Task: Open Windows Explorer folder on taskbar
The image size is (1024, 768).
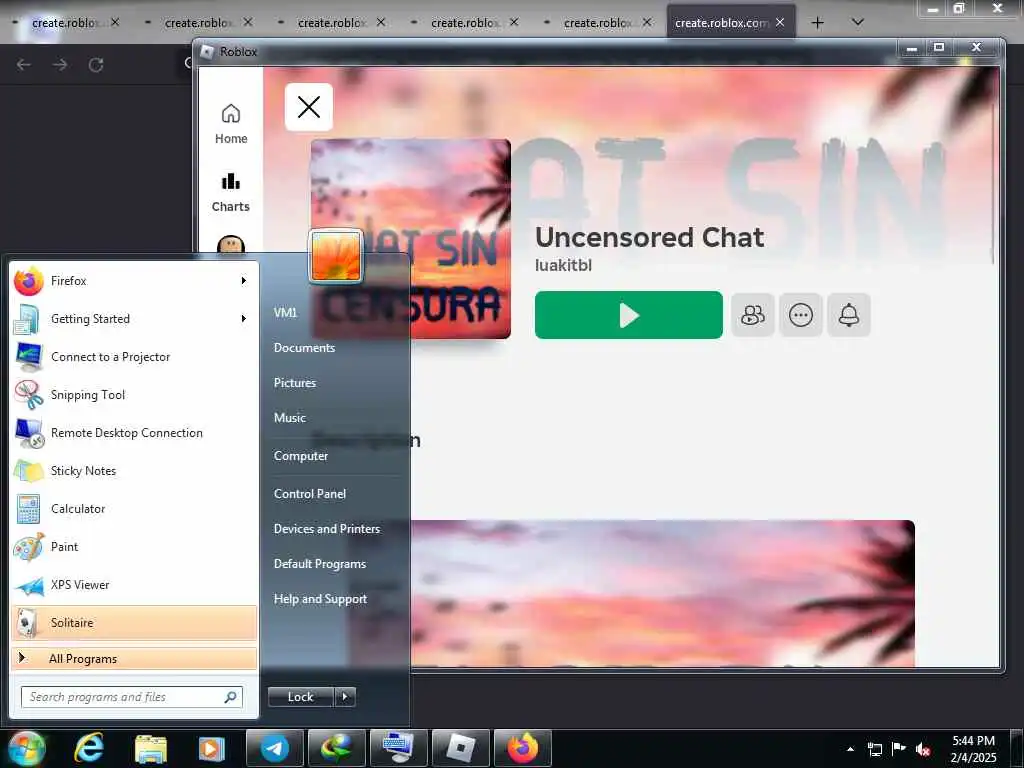Action: 150,748
